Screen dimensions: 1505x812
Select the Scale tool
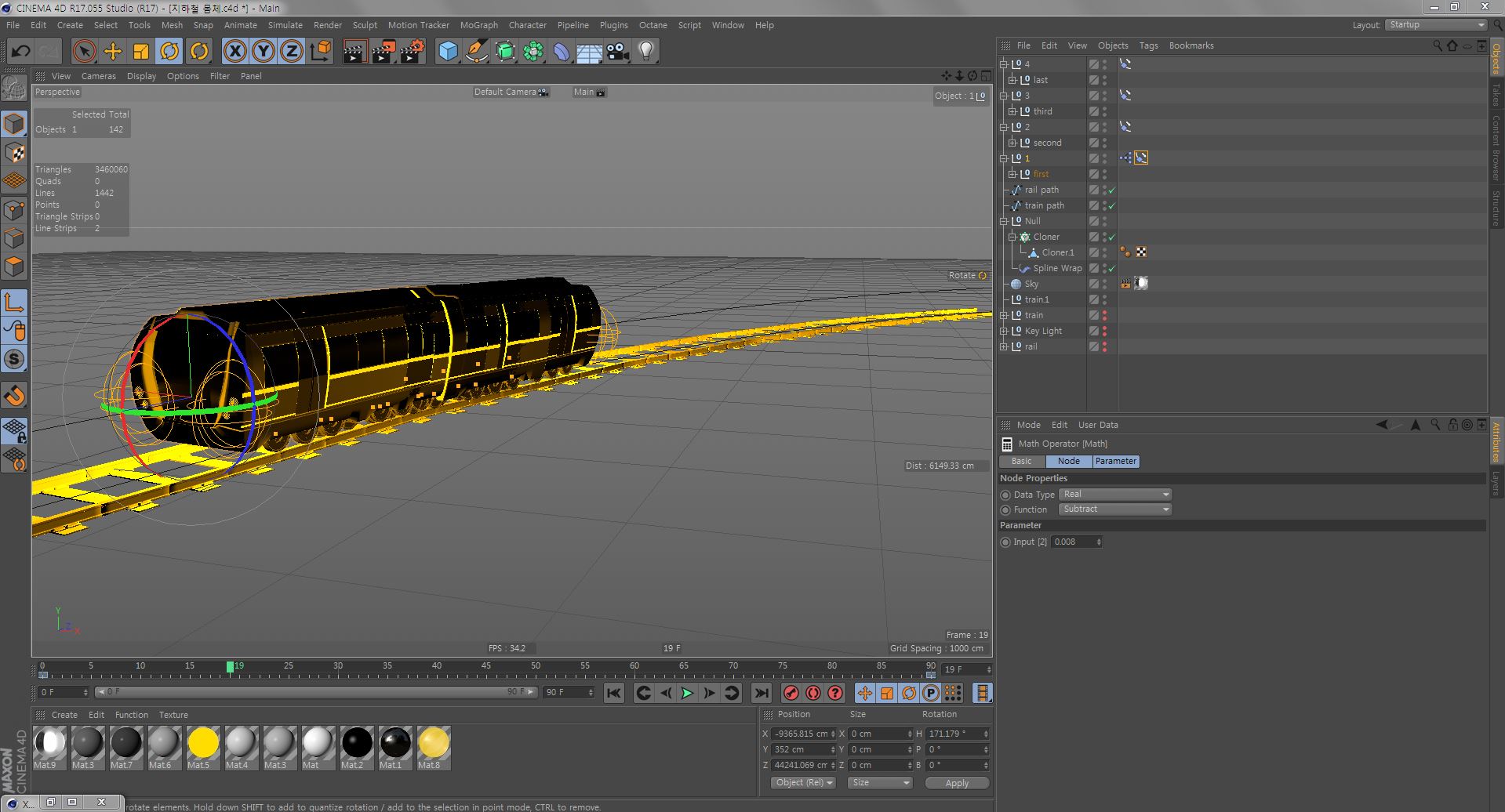coord(141,52)
